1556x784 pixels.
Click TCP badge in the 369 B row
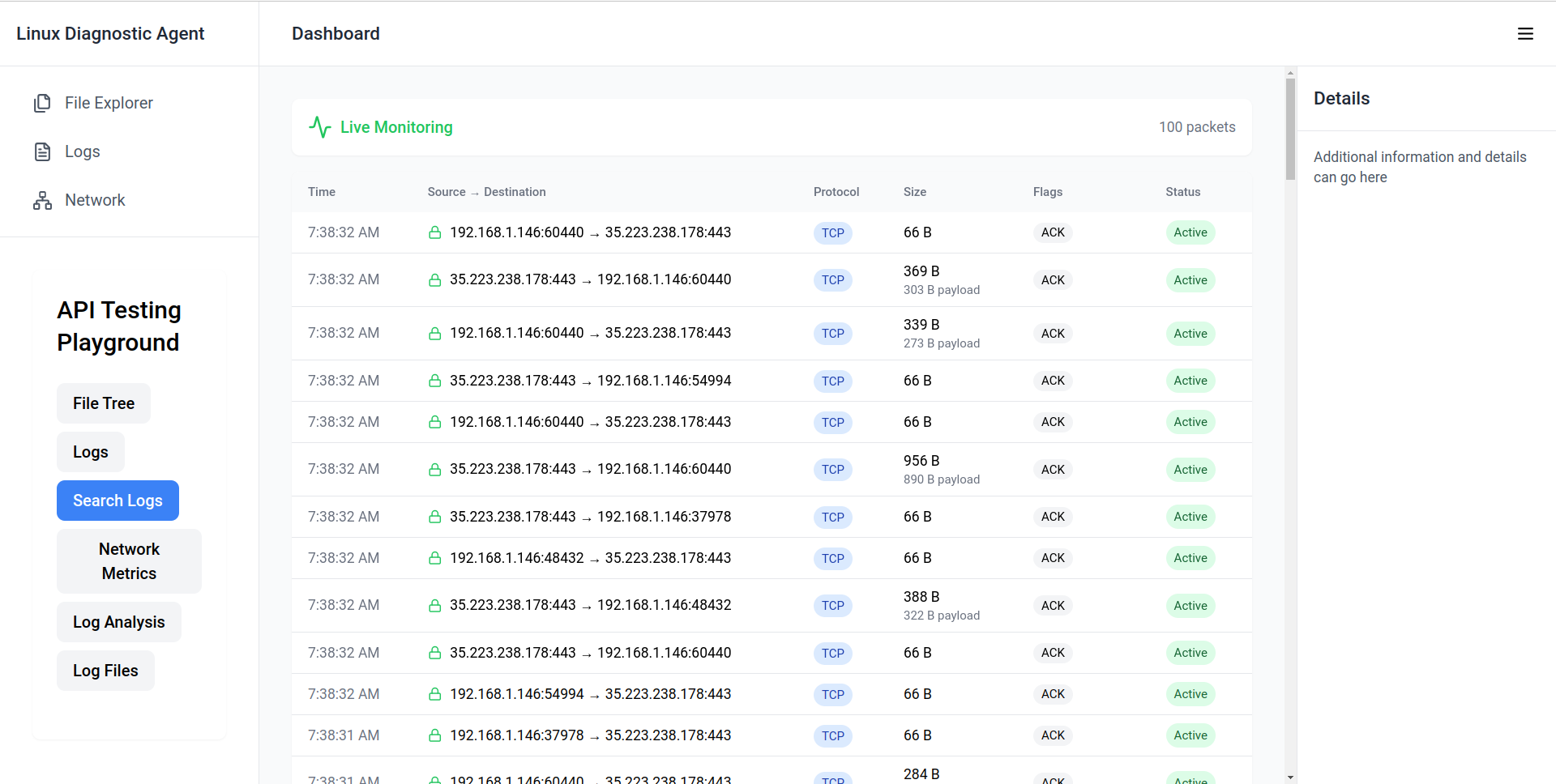(833, 280)
